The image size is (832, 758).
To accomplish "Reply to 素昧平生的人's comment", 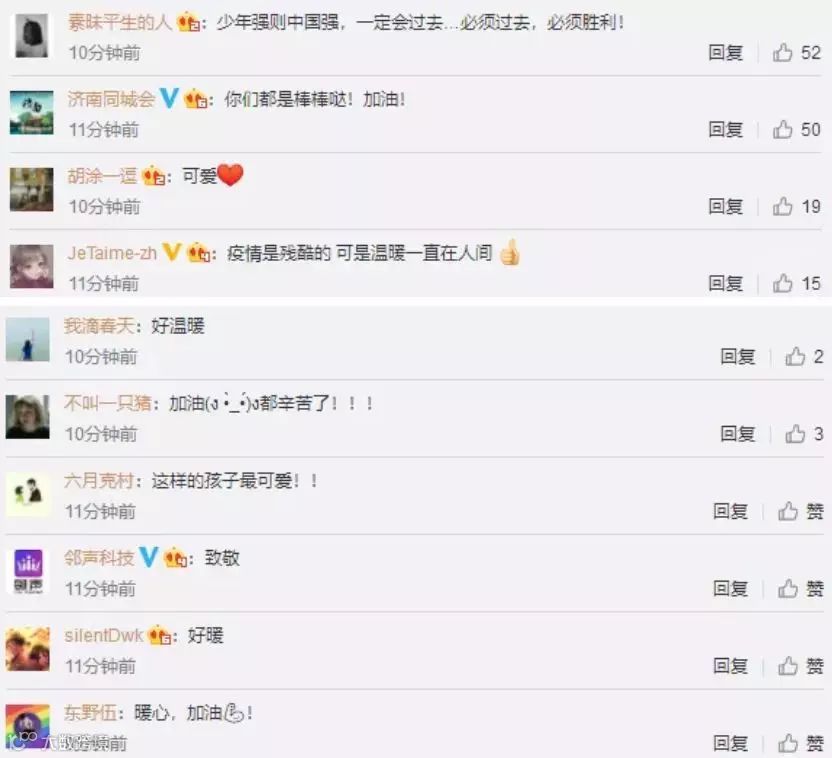I will [x=725, y=53].
